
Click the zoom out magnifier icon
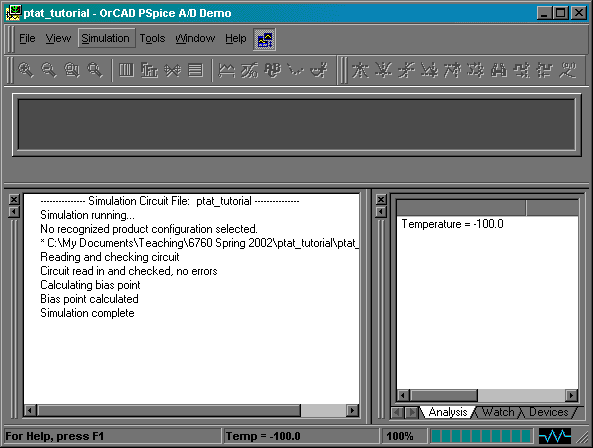coord(49,70)
